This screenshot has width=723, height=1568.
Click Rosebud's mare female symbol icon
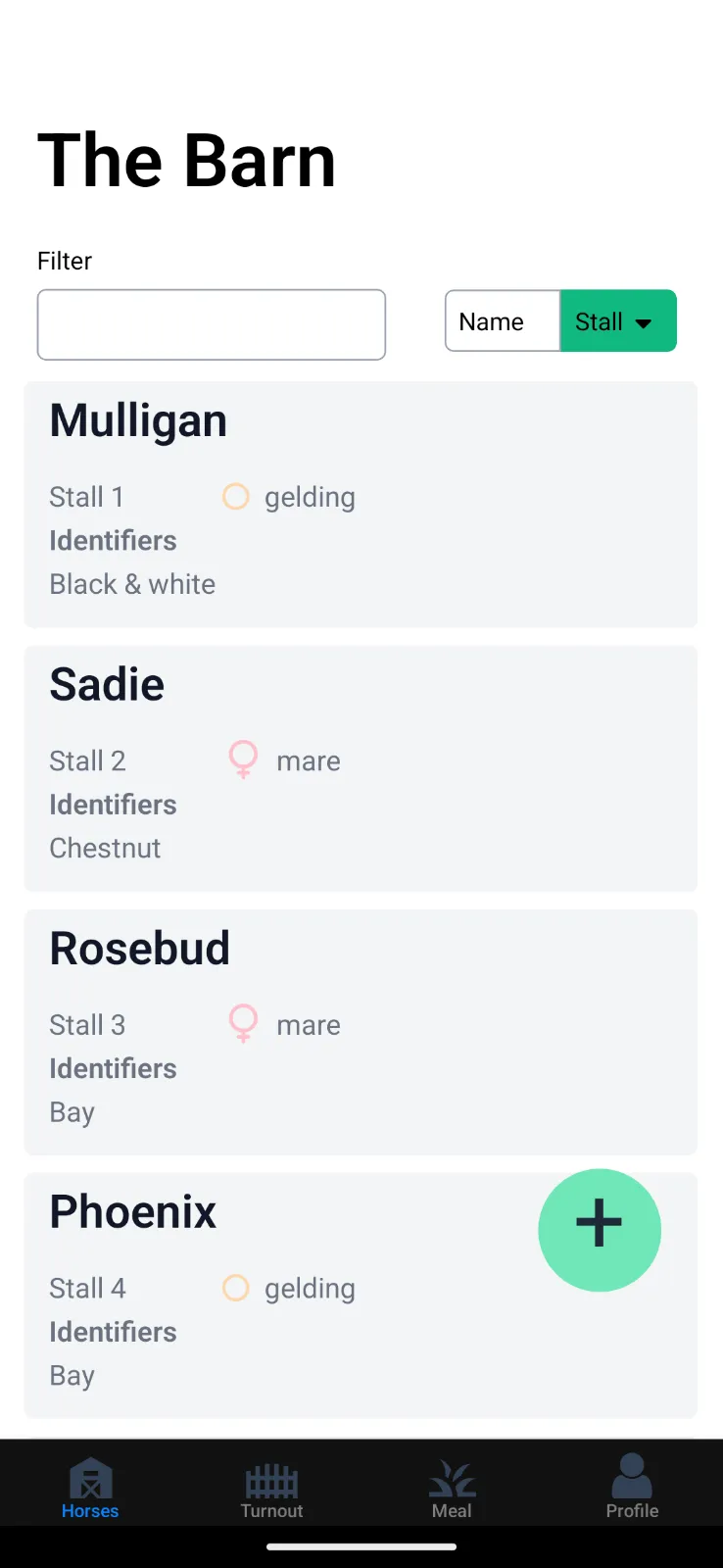tap(243, 1023)
